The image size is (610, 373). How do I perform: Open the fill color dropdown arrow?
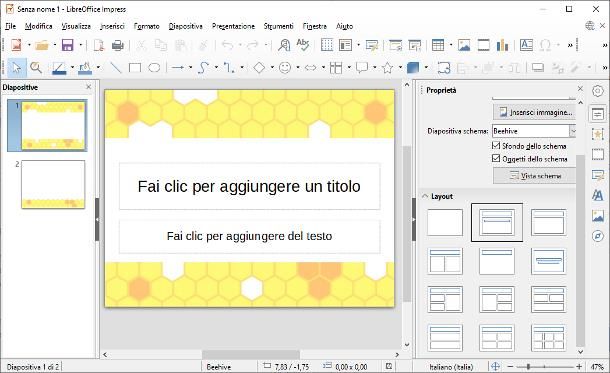pyautogui.click(x=98, y=68)
